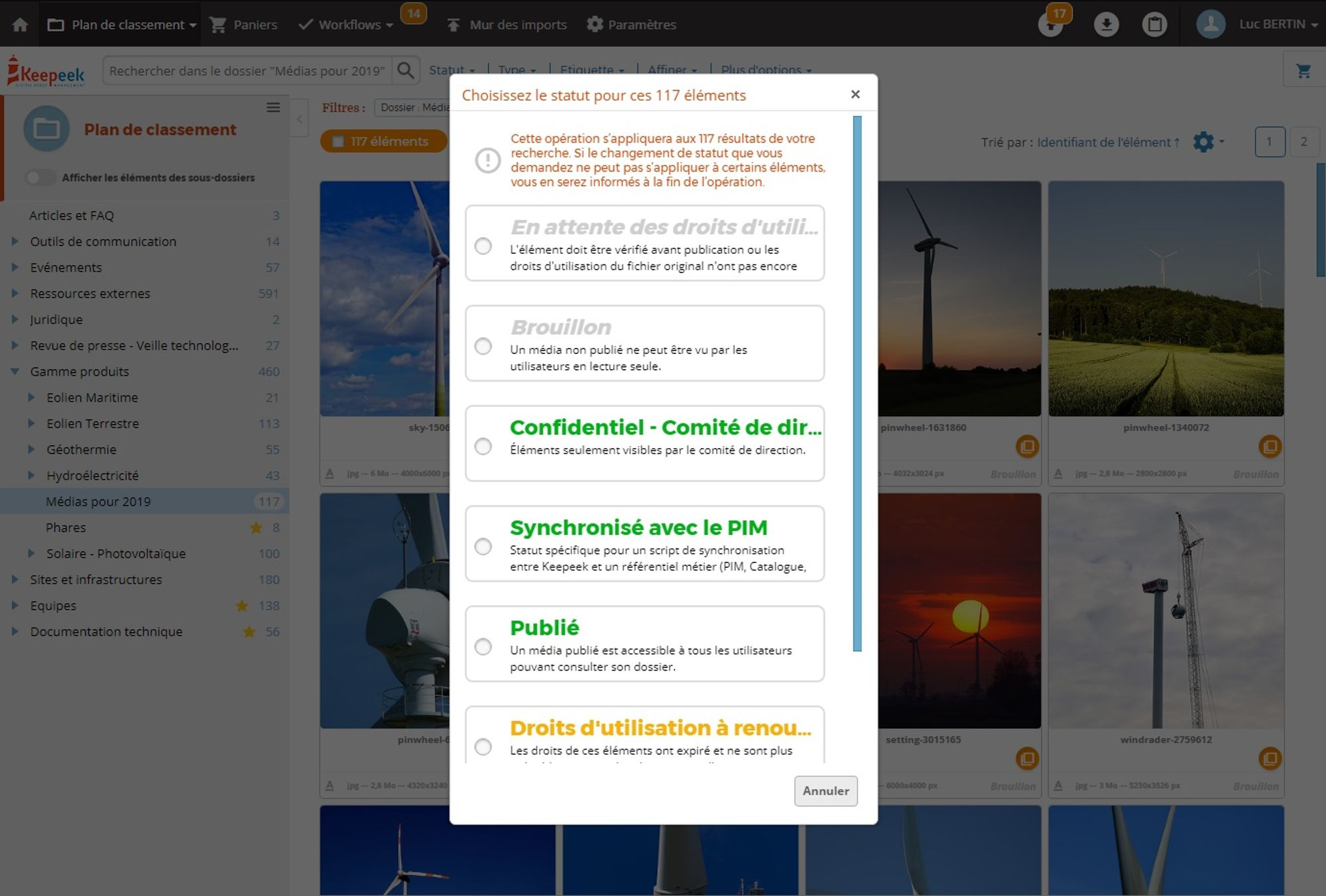Collapse the sidebar with the chevron handle
The height and width of the screenshot is (896, 1326).
300,119
